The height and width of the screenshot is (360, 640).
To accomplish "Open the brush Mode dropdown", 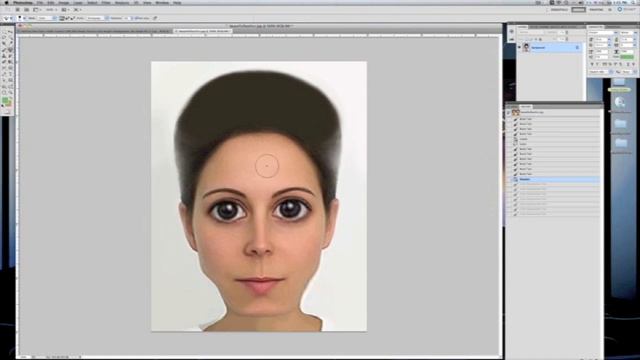I will [x=47, y=18].
